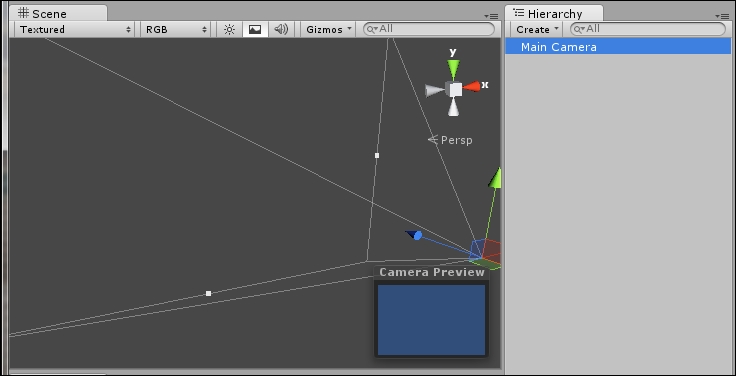
Task: Switch to the Scene tab
Action: [x=58, y=13]
